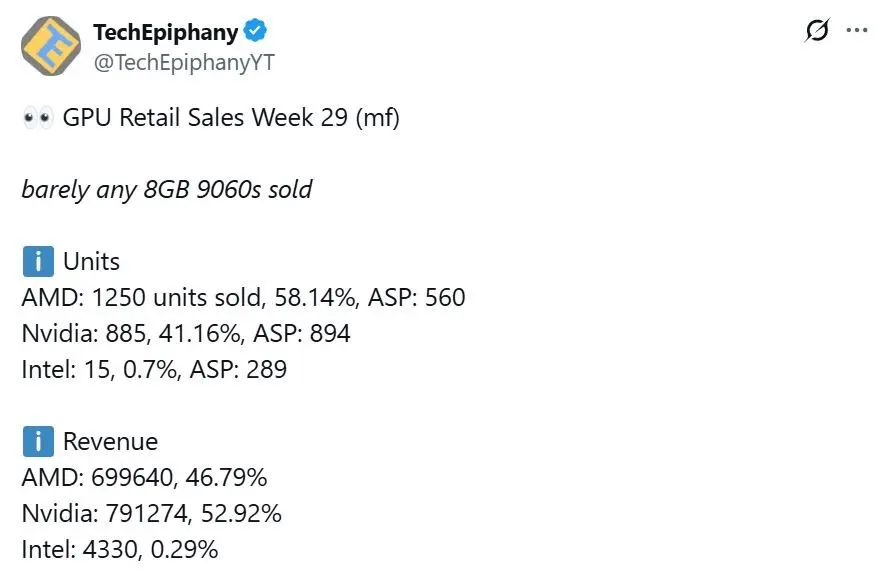Open the @TechEpiphanyYT handle link
Image resolution: width=887 pixels, height=576 pixels.
click(x=183, y=62)
